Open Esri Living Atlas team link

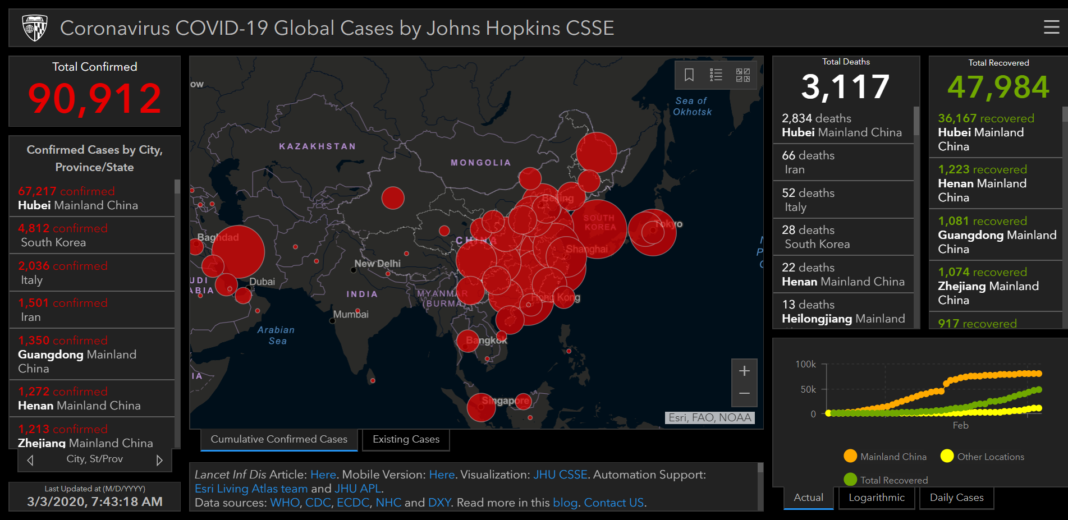251,489
